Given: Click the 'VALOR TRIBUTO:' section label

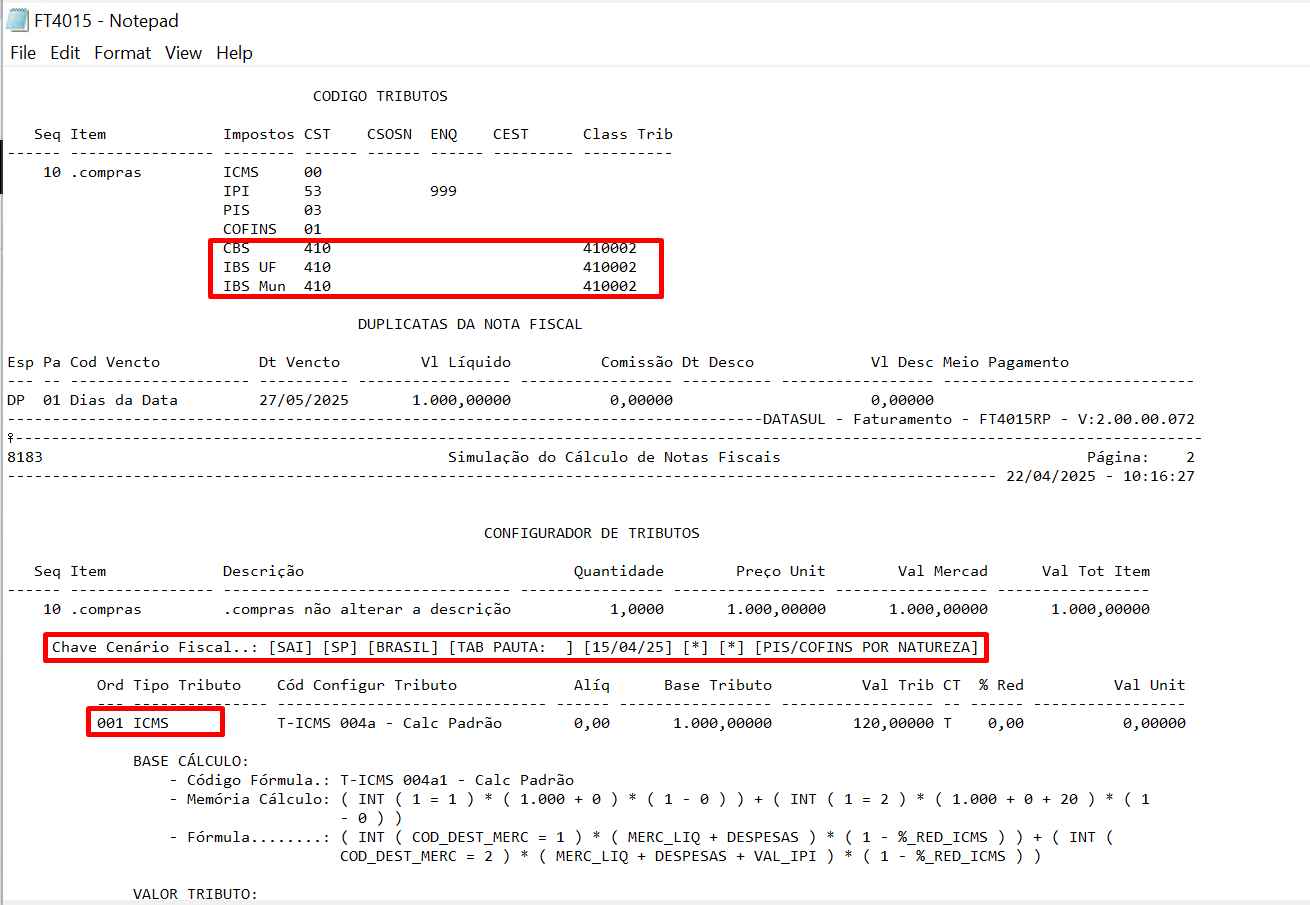Looking at the screenshot, I should (196, 893).
